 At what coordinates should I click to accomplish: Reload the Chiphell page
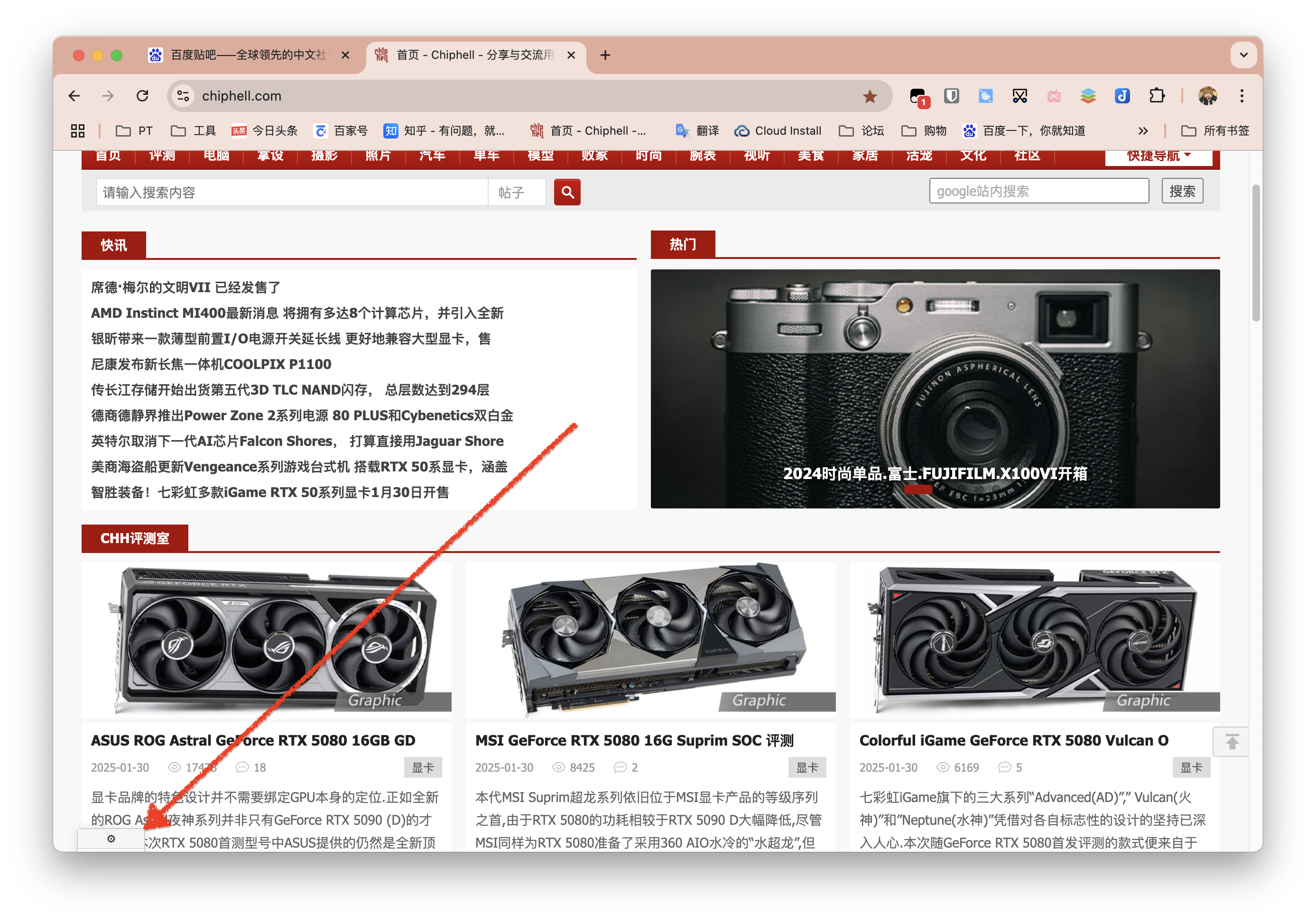pyautogui.click(x=143, y=96)
